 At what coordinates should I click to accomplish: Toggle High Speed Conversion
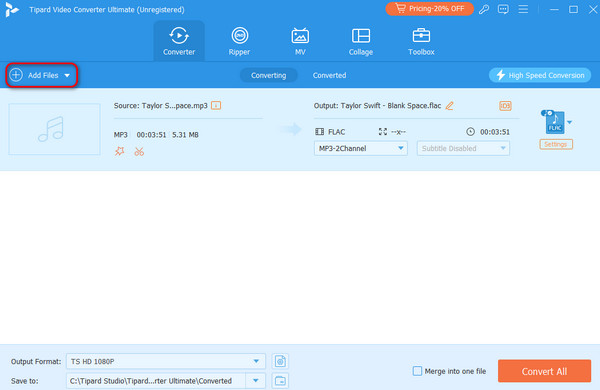(540, 75)
